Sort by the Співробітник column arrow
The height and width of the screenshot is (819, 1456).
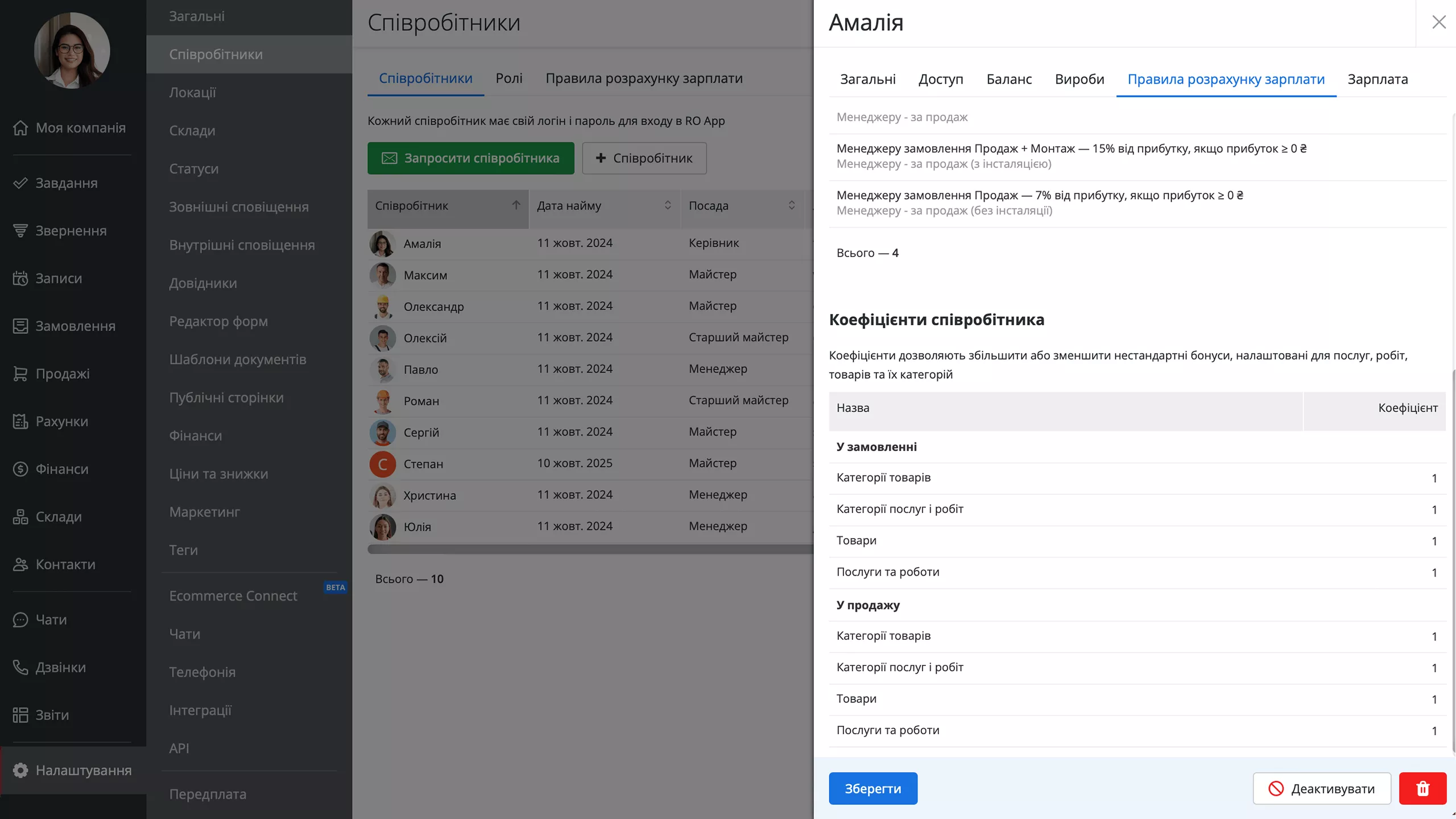516,205
